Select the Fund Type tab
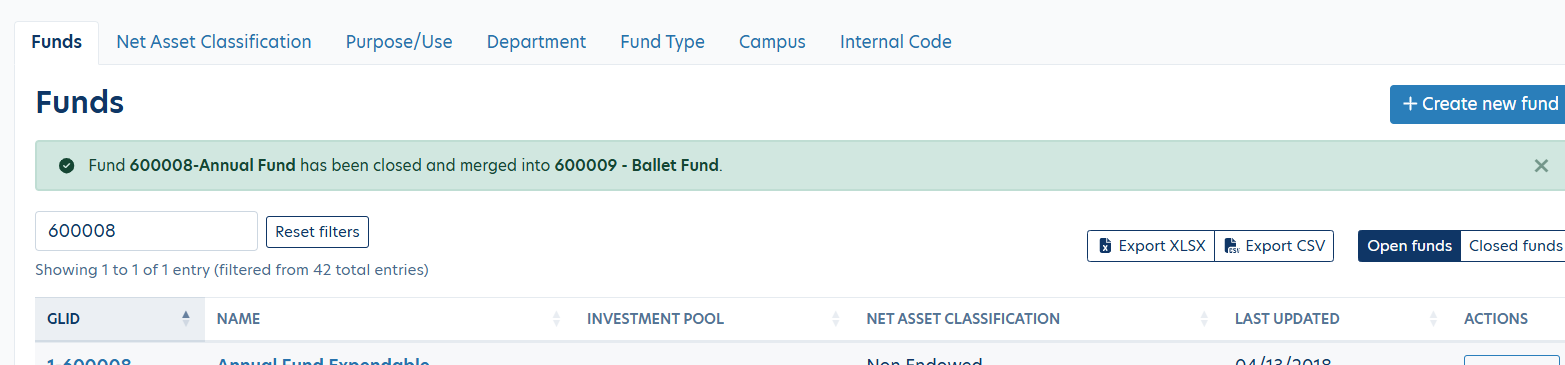This screenshot has width=1565, height=365. (x=662, y=42)
